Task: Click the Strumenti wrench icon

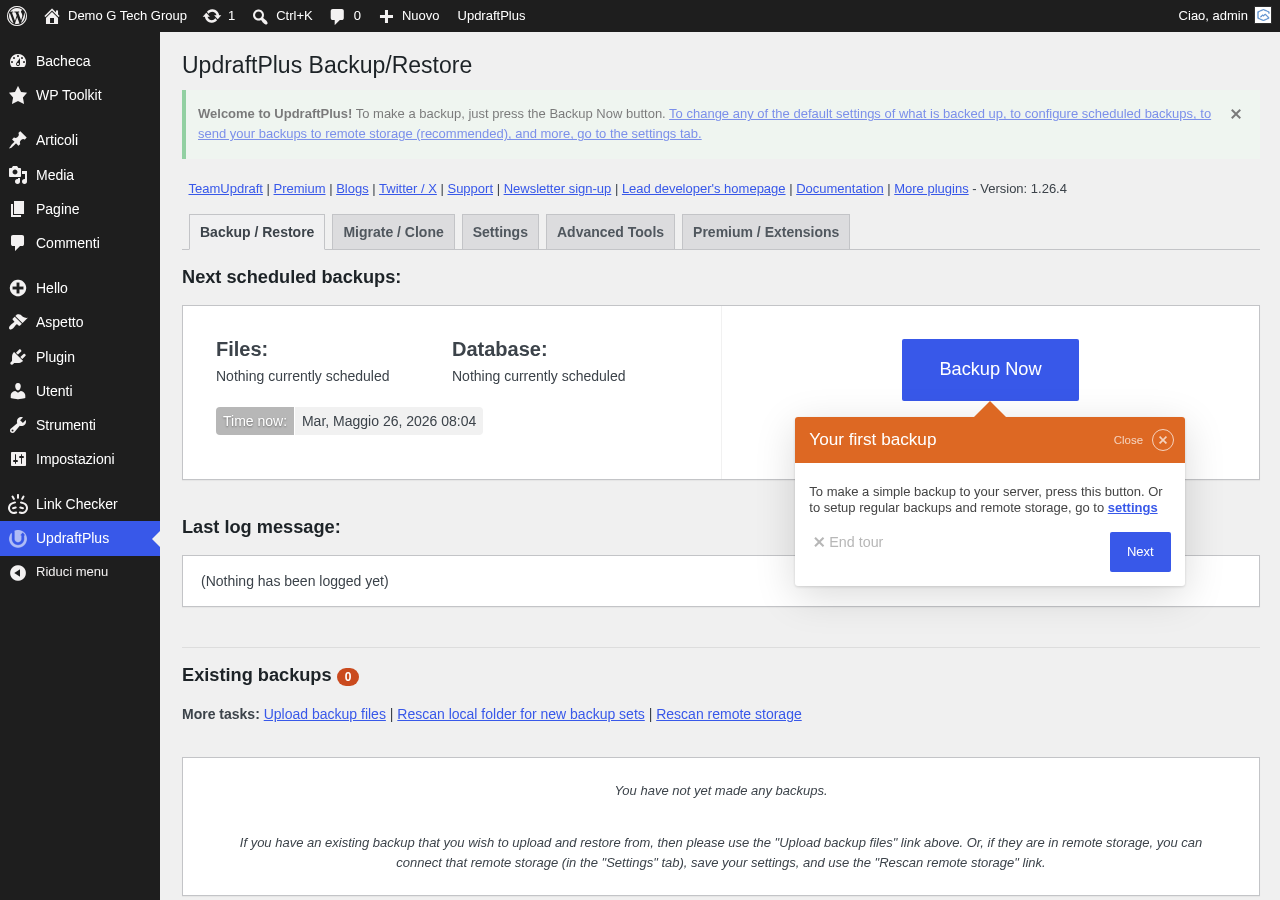Action: 18,425
